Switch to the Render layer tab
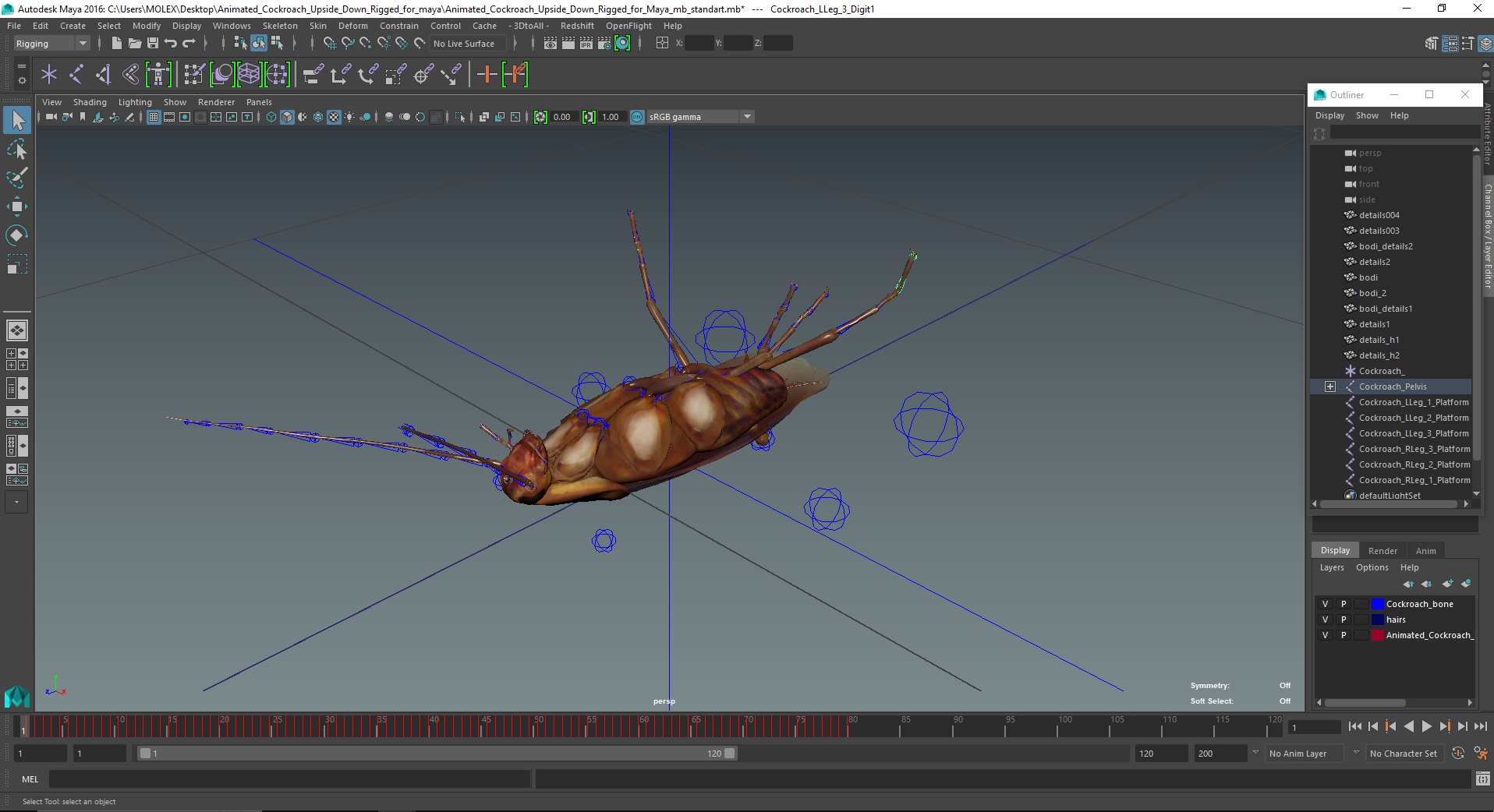Viewport: 1494px width, 812px height. click(1382, 550)
